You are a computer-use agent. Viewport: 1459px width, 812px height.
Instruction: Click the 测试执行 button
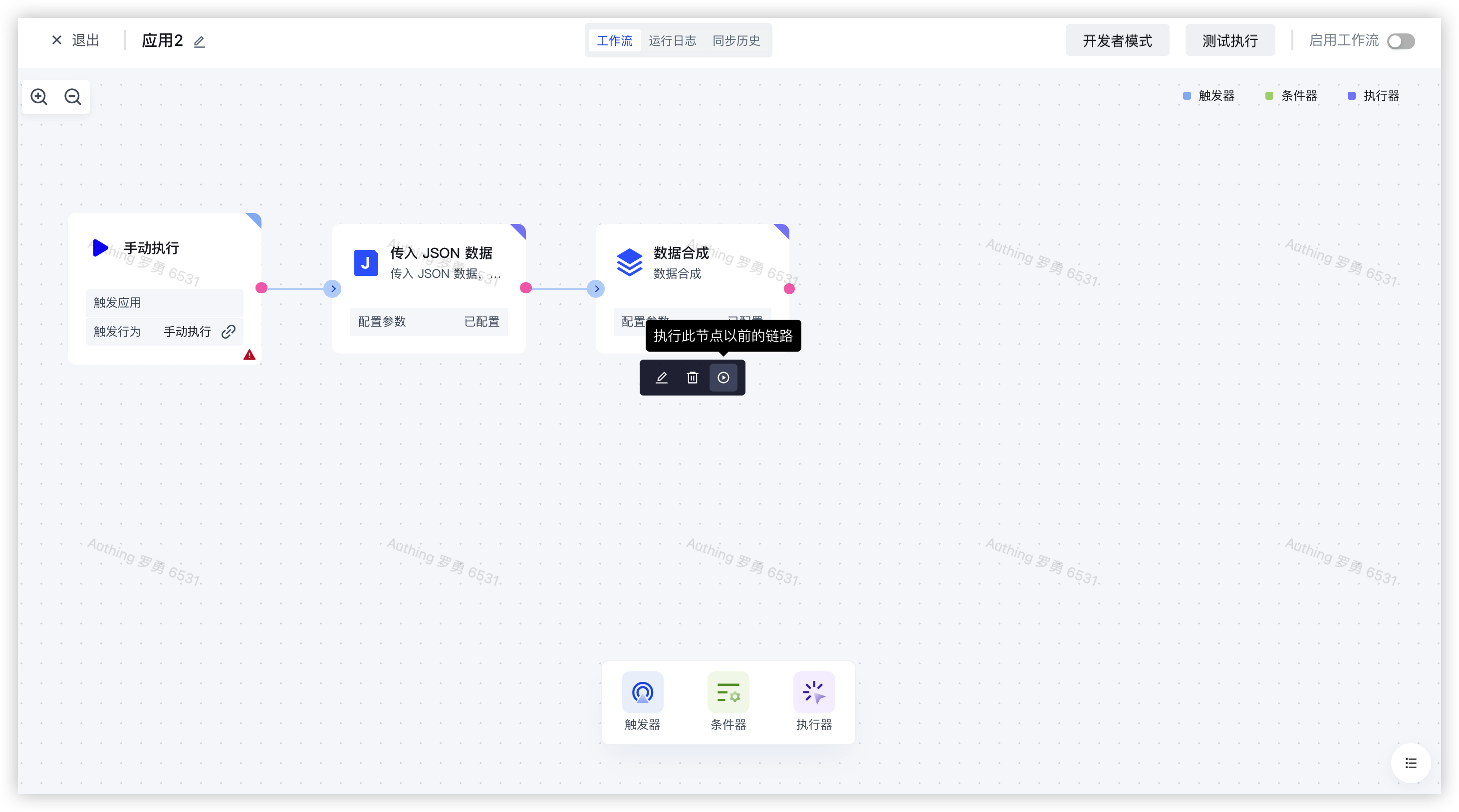(1229, 41)
